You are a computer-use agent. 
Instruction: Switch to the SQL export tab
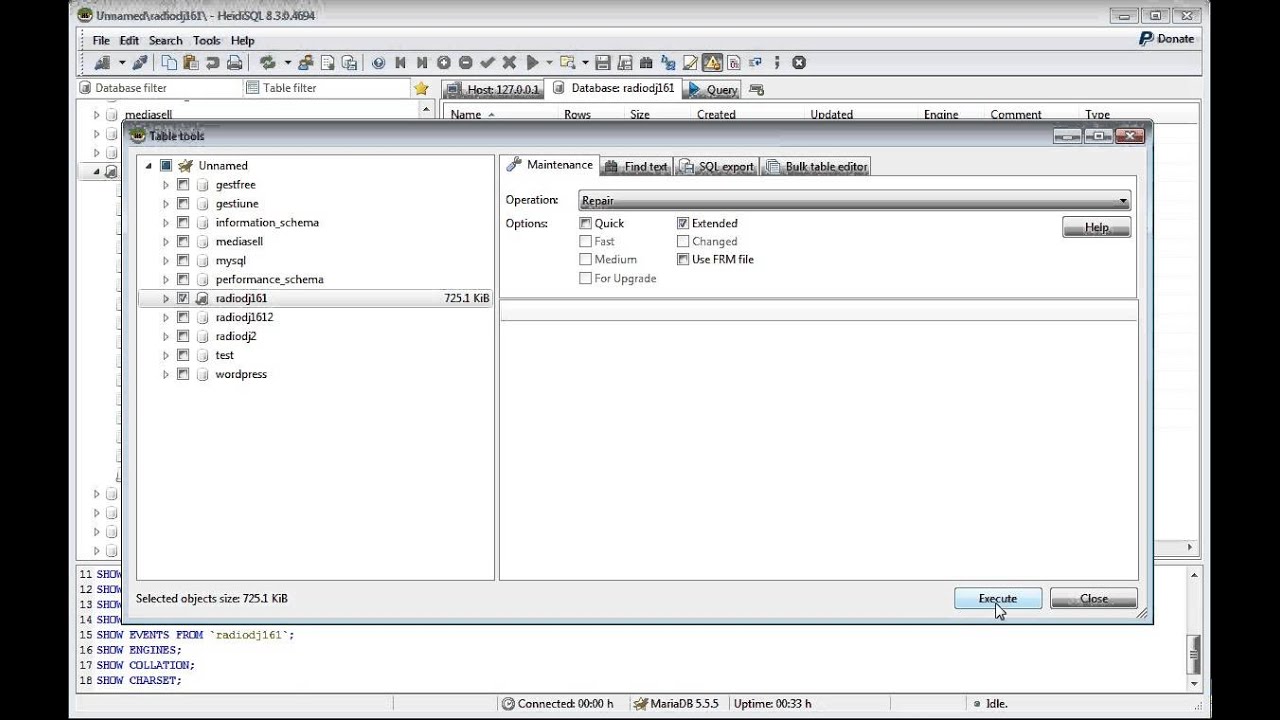coord(717,167)
